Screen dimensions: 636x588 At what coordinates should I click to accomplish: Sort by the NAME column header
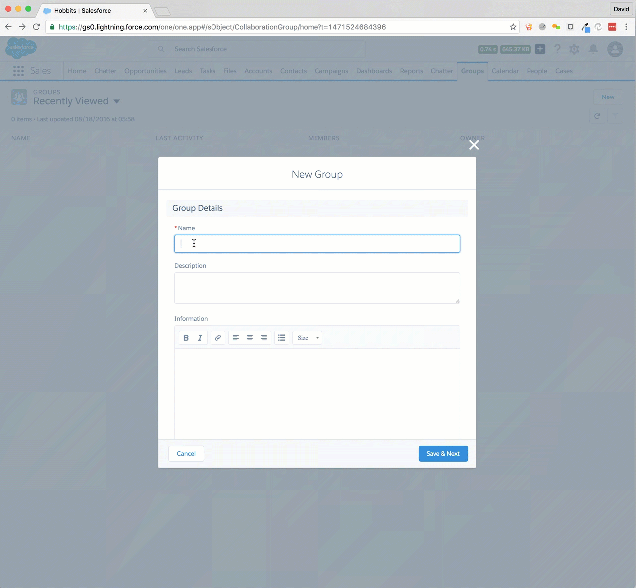coord(21,138)
